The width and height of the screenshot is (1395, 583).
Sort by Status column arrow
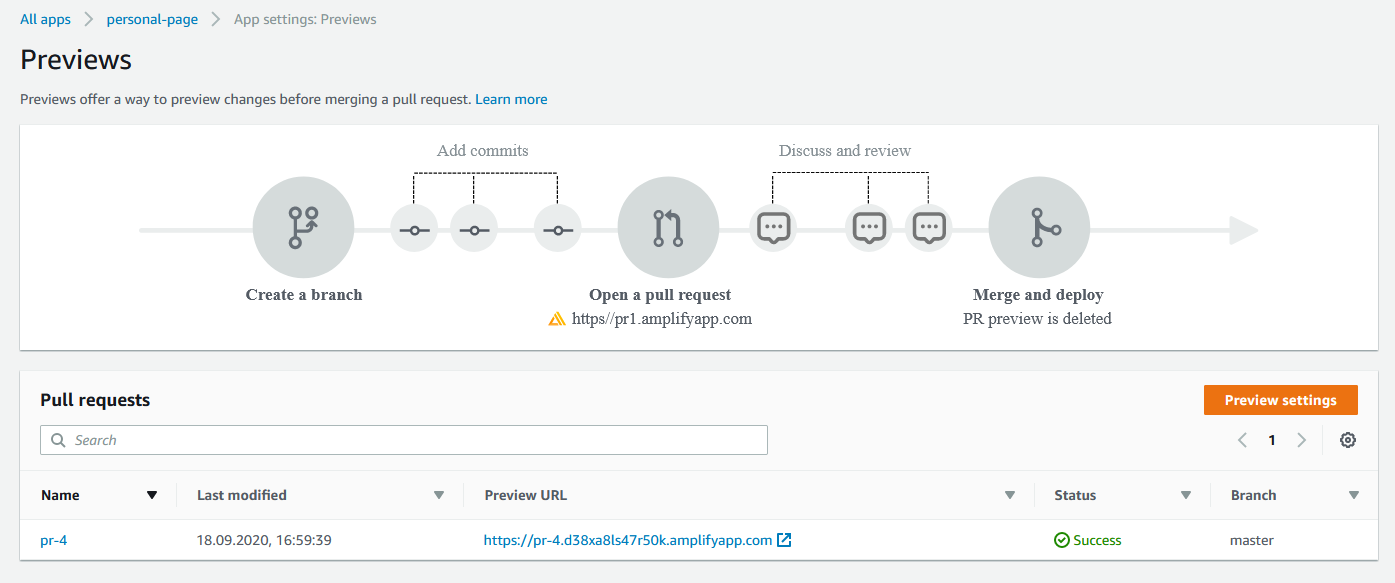click(x=1186, y=495)
